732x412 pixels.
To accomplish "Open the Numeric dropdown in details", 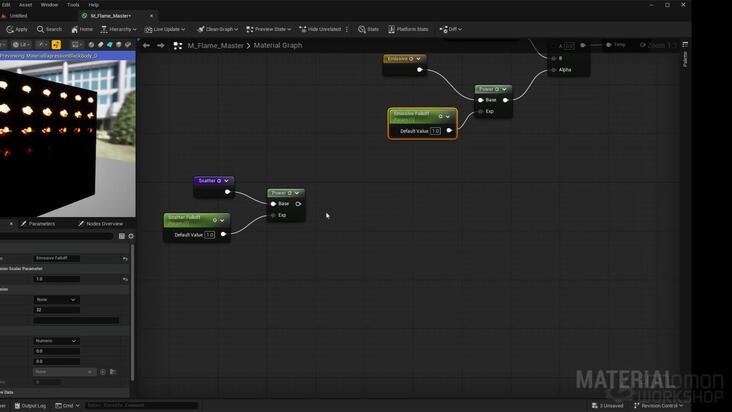I will pos(56,341).
